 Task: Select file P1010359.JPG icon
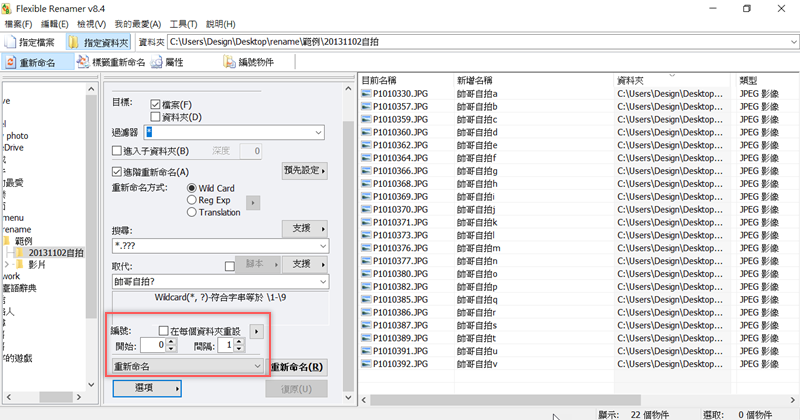point(366,119)
